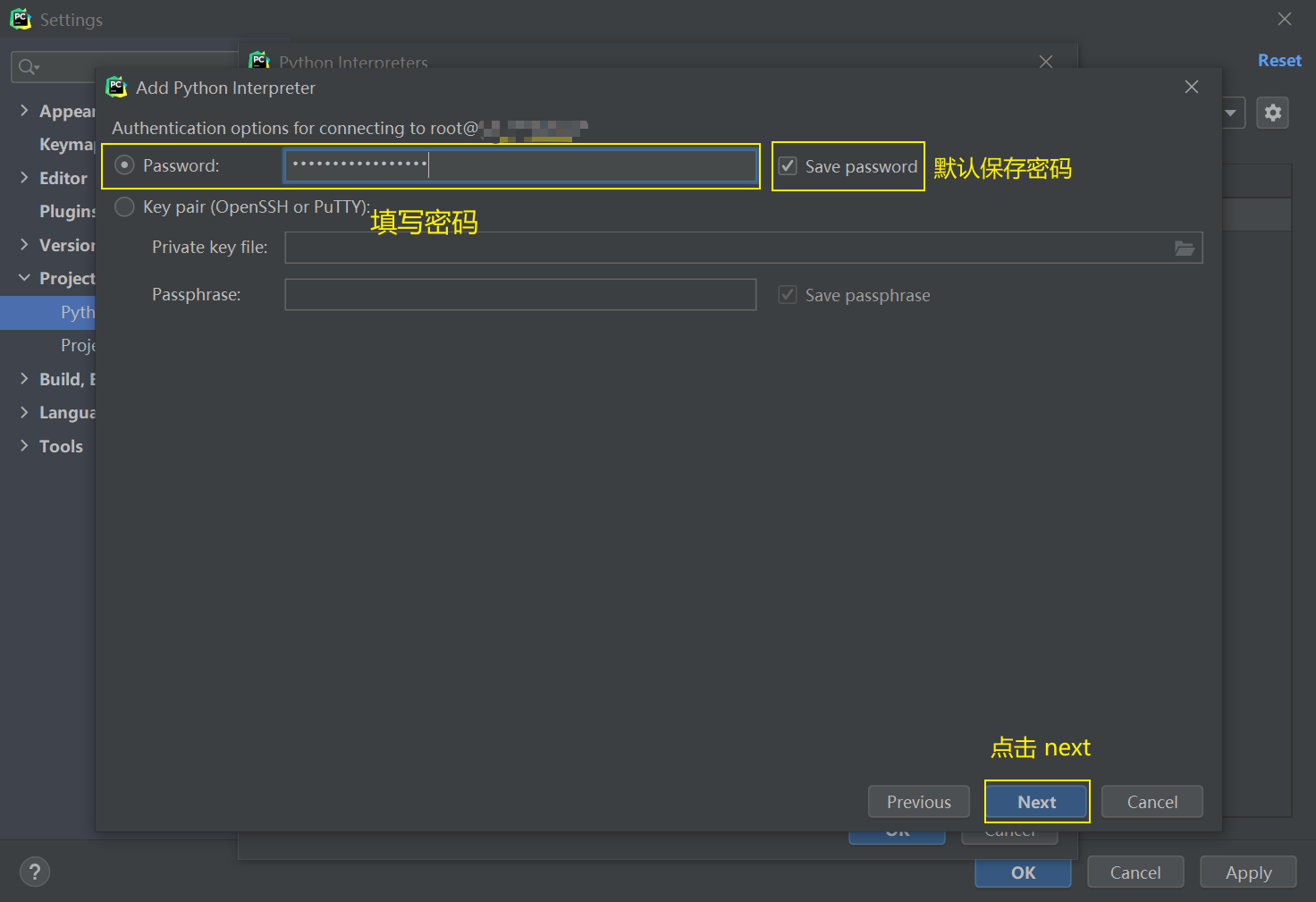Viewport: 1316px width, 902px height.
Task: Select the Password authentication radio button
Action: click(x=125, y=165)
